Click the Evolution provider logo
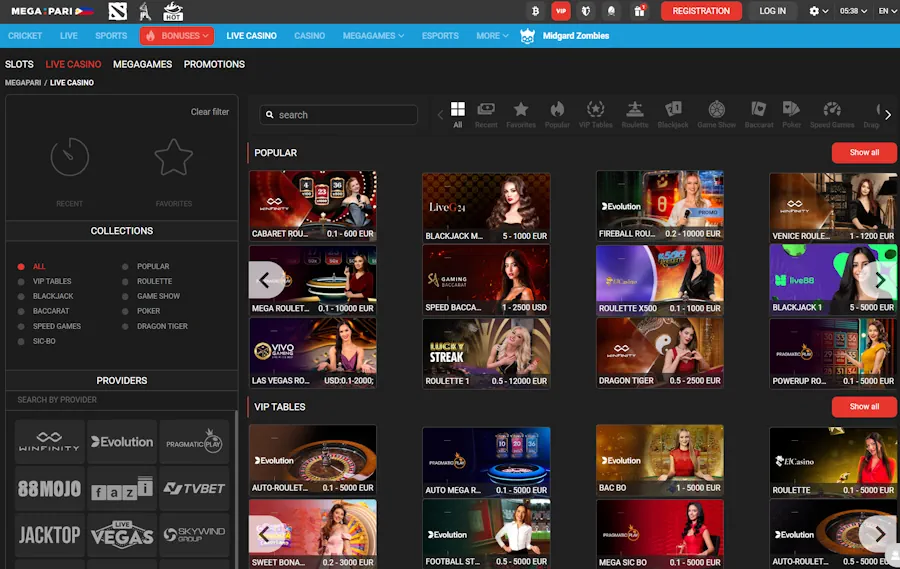900x569 pixels. tap(122, 442)
